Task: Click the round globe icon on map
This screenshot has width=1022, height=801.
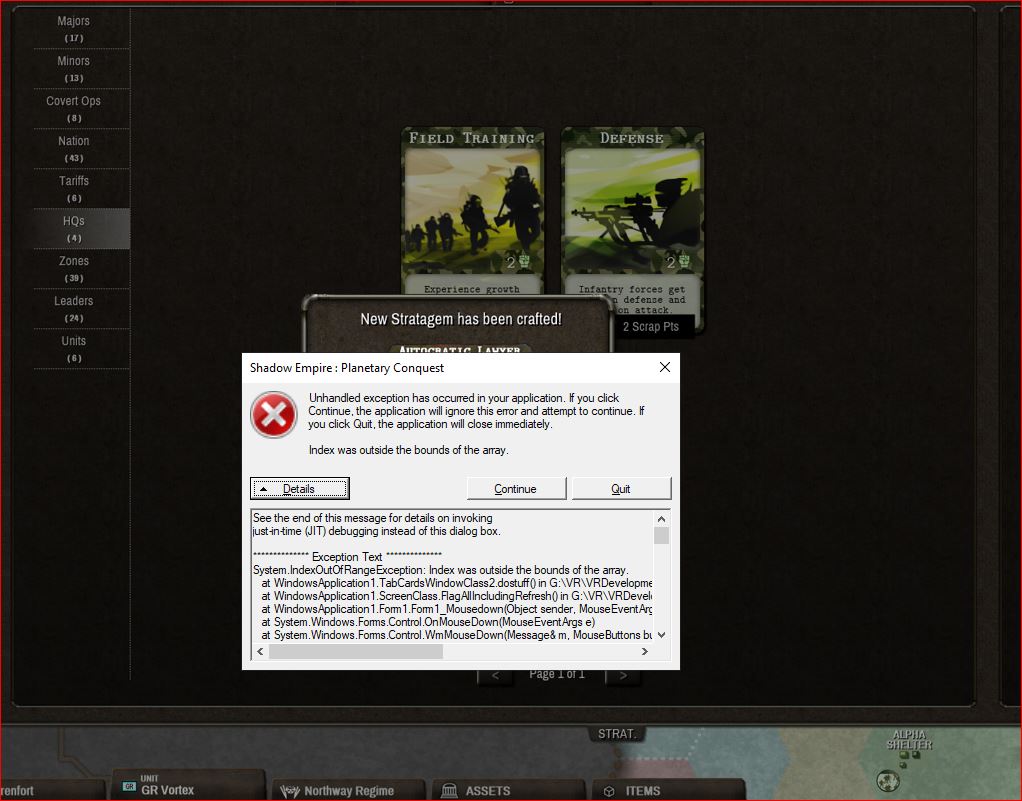Action: [x=888, y=780]
